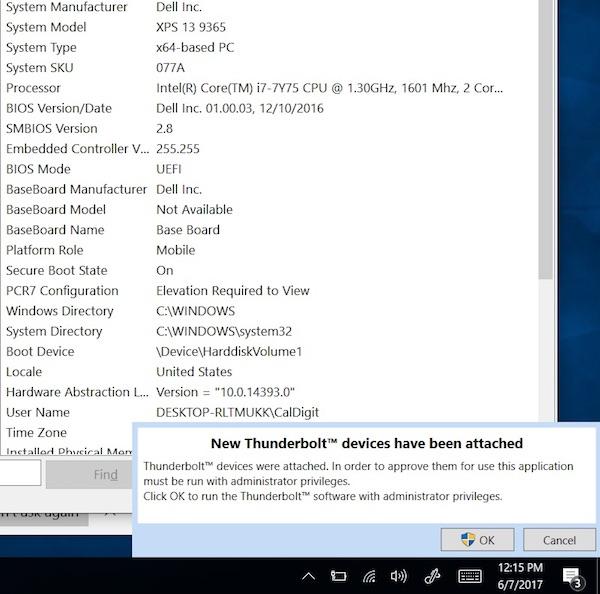The width and height of the screenshot is (600, 594).
Task: Click the value DESKTOP-RLTMUKK\CalDigit
Action: pos(237,413)
